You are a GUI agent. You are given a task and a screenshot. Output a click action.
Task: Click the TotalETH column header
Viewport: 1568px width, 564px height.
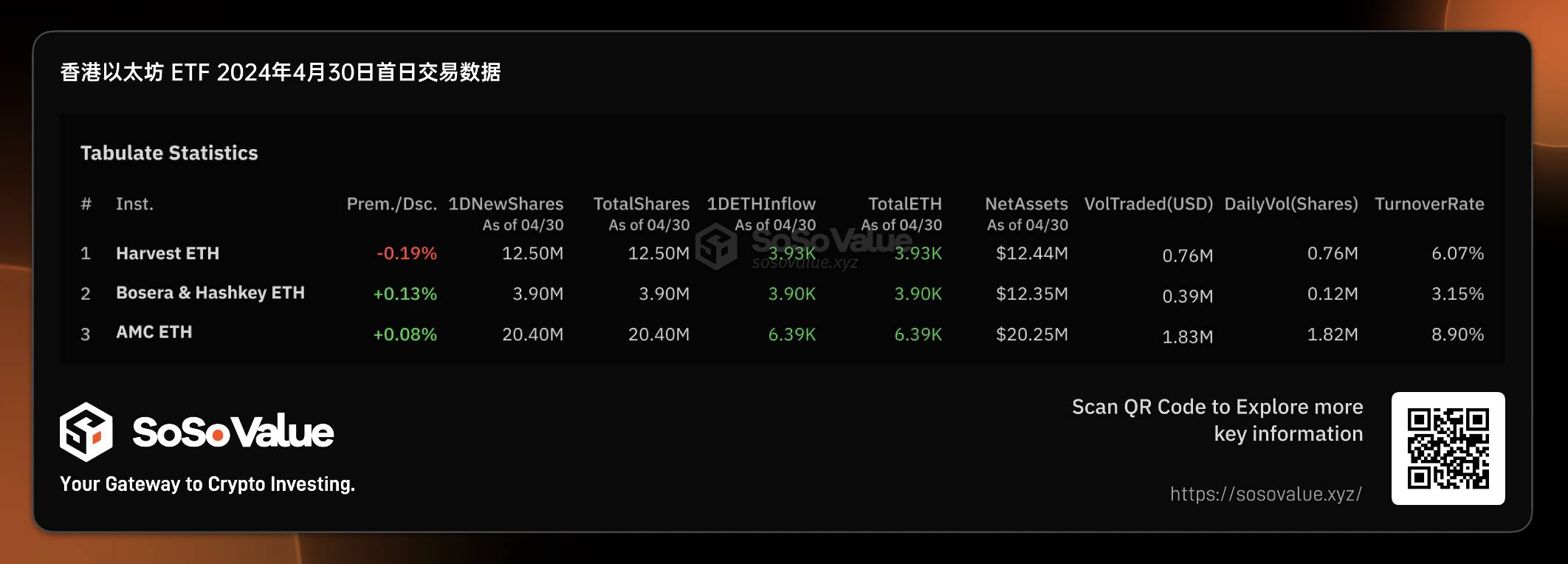(x=904, y=204)
